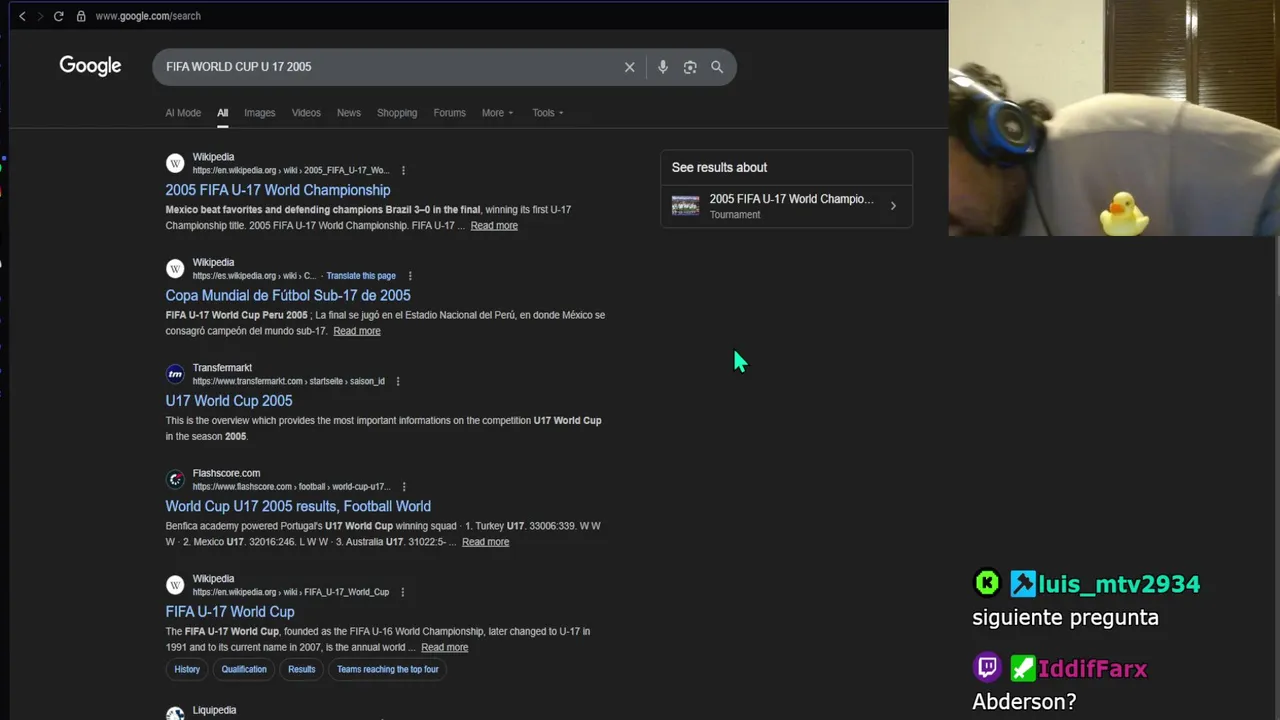Click Read more under Flashscore result
The height and width of the screenshot is (720, 1280).
[x=485, y=542]
